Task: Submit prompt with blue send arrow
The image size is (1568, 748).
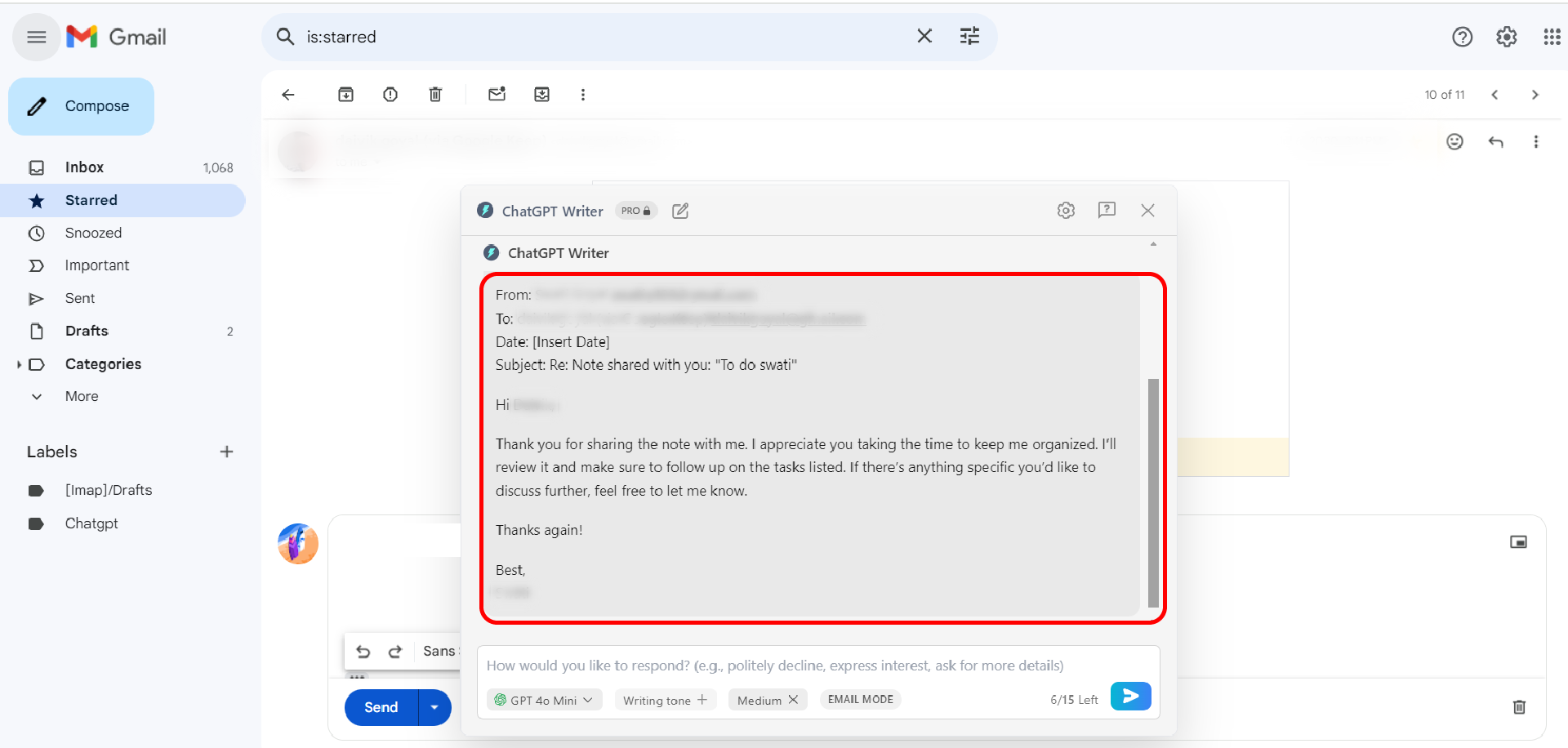Action: click(x=1130, y=697)
